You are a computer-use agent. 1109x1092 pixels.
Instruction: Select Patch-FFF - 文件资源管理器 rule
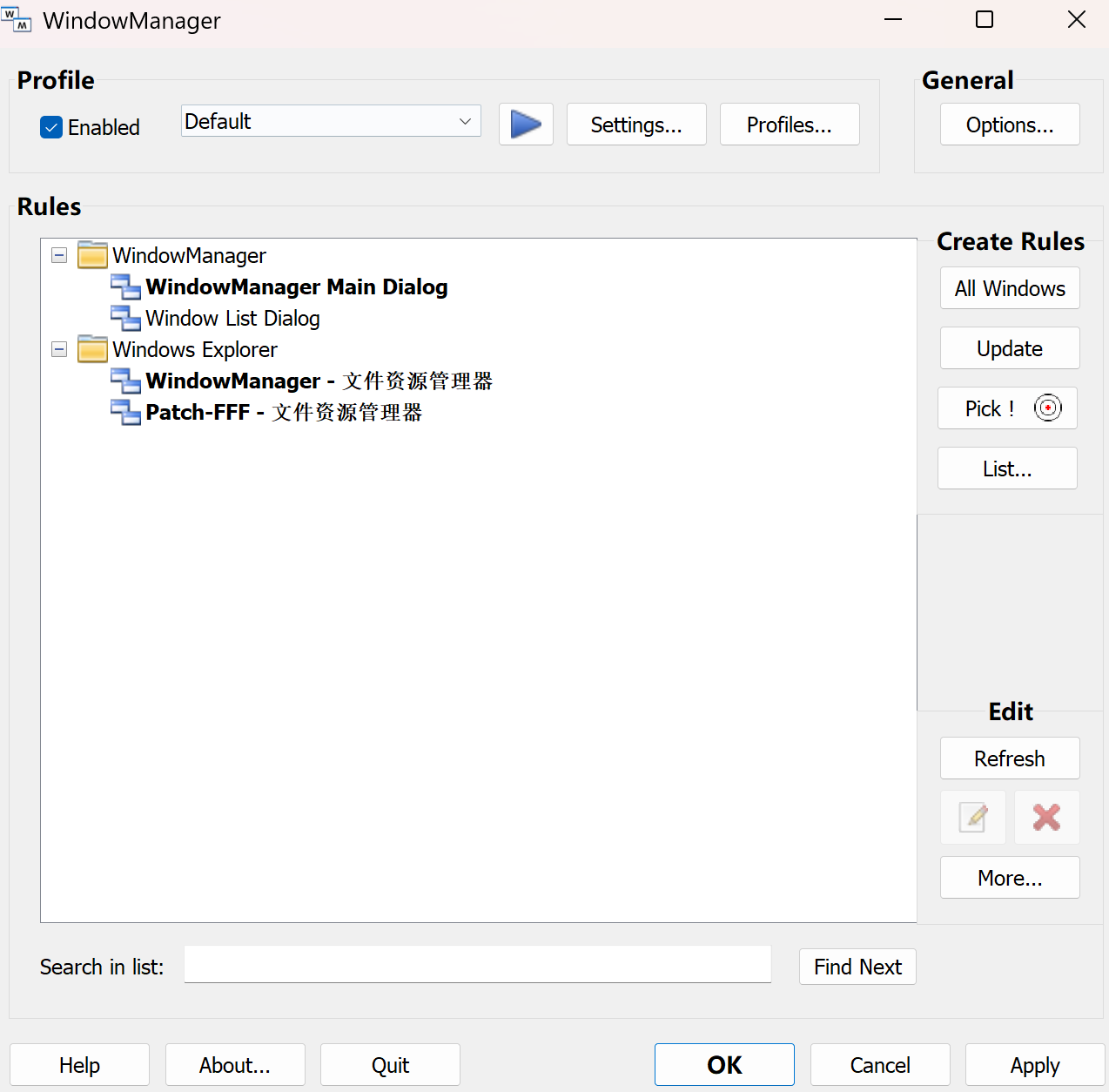pyautogui.click(x=284, y=412)
